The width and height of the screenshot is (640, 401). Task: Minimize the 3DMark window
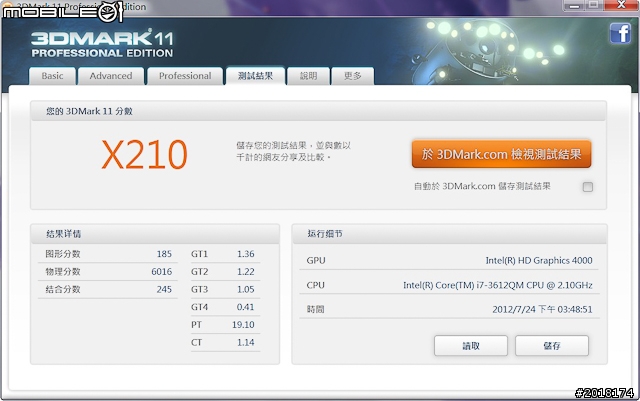575,6
